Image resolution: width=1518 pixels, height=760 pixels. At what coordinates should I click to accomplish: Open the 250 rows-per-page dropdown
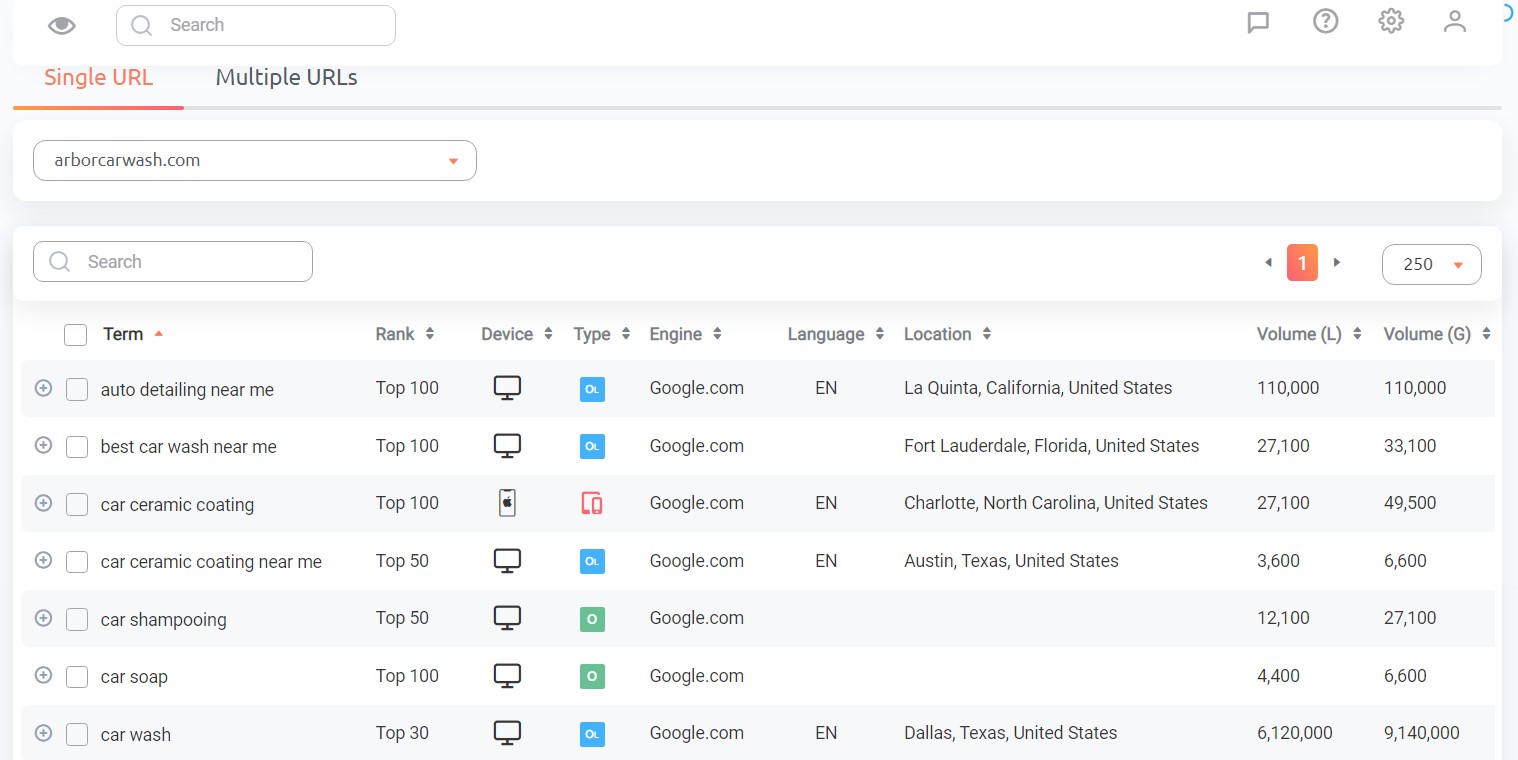[1431, 264]
